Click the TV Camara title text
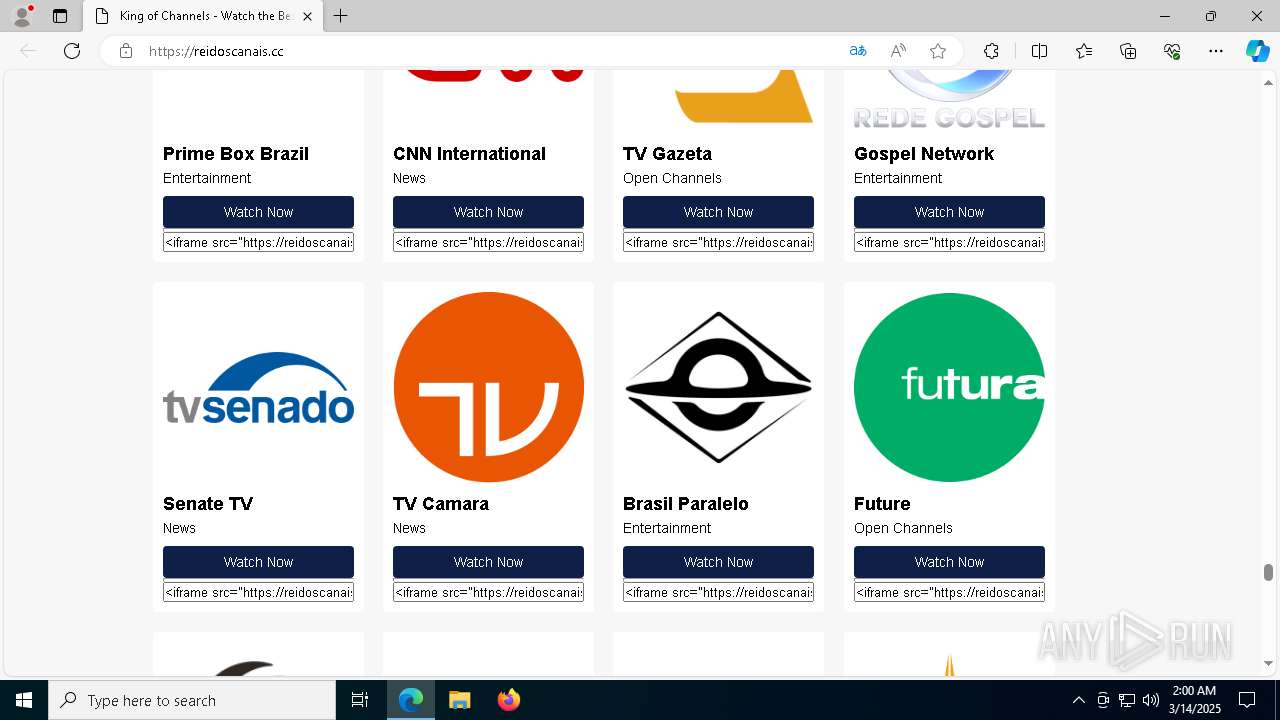Screen dimensions: 1280x720 click(x=441, y=504)
